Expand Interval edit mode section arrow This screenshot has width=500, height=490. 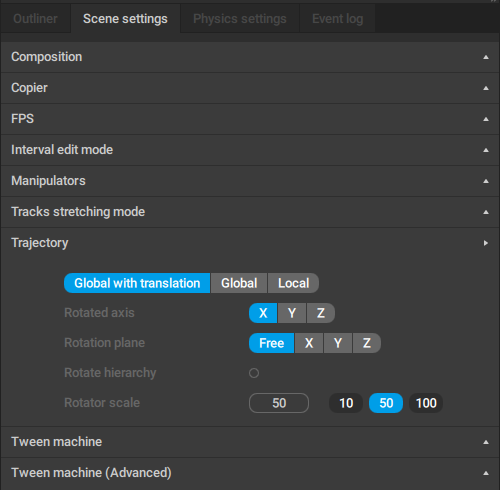(486, 150)
